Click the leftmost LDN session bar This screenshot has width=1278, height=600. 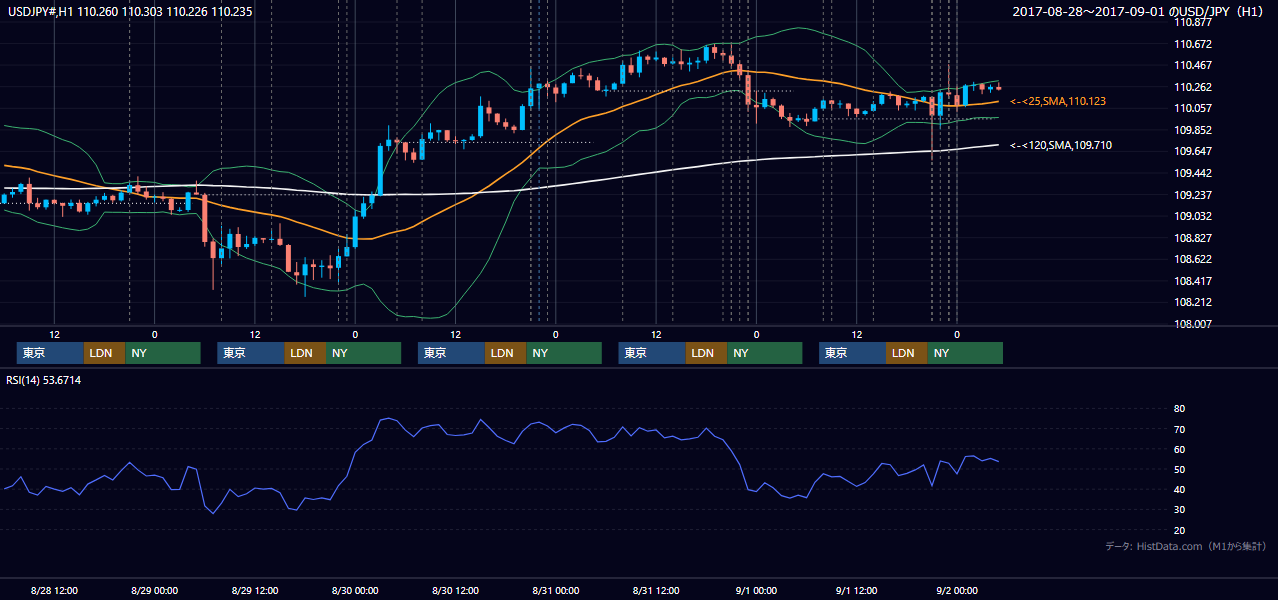(104, 353)
